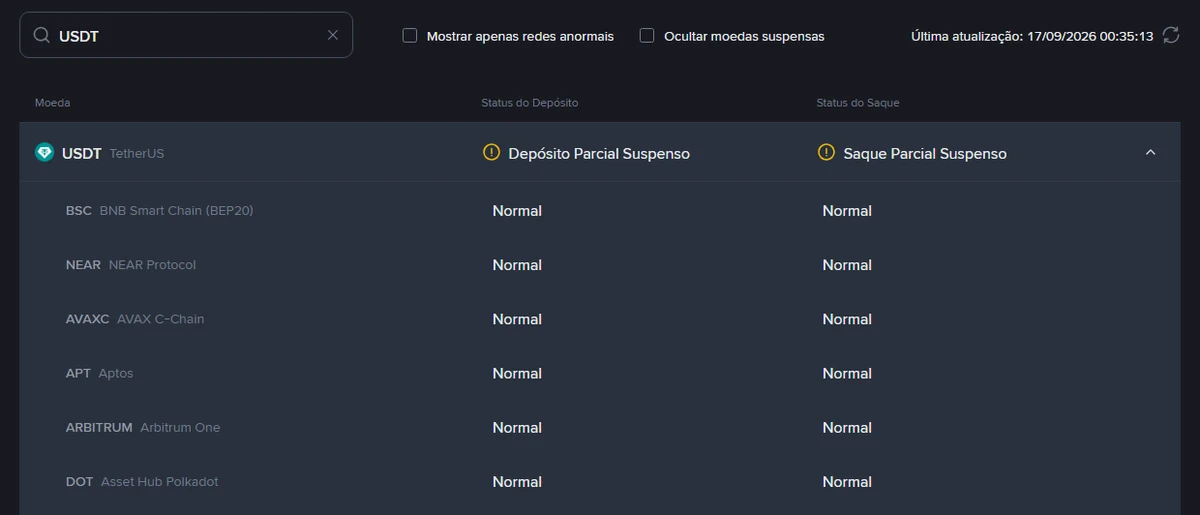This screenshot has height=515, width=1200.
Task: Click the USDT Tether coin logo
Action: pyautogui.click(x=44, y=153)
